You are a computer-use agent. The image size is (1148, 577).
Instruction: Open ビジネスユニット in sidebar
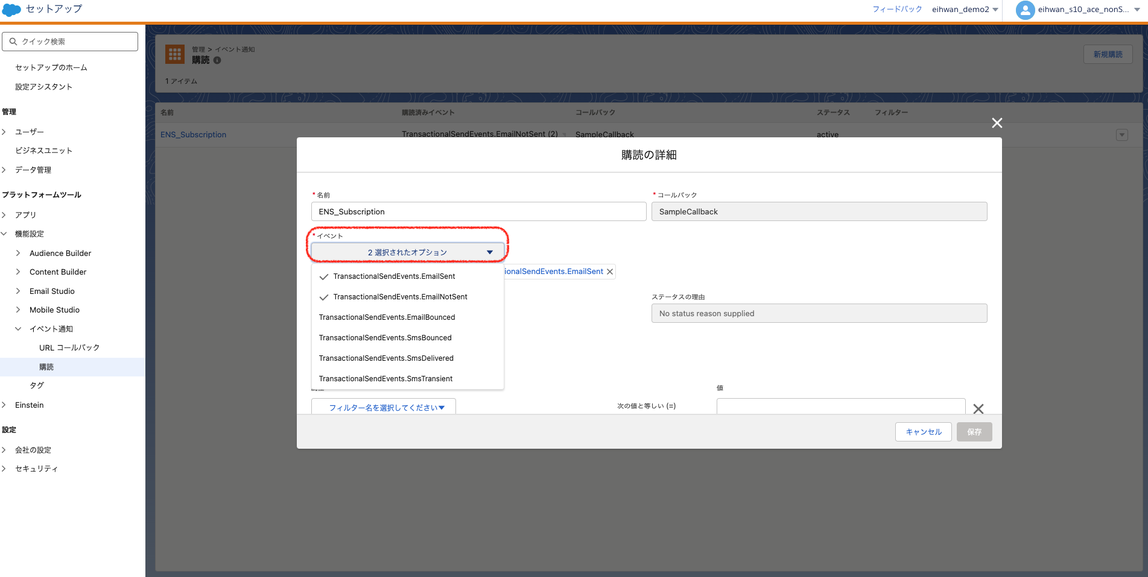[44, 151]
